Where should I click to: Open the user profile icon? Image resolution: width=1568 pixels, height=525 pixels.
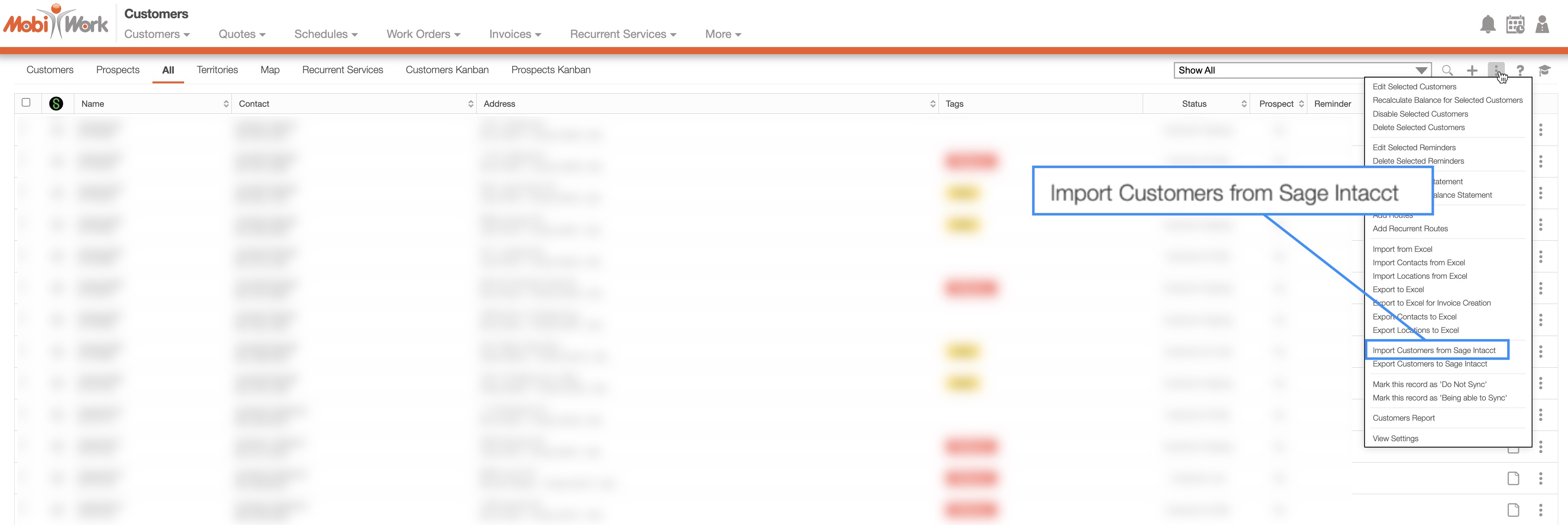[x=1542, y=25]
